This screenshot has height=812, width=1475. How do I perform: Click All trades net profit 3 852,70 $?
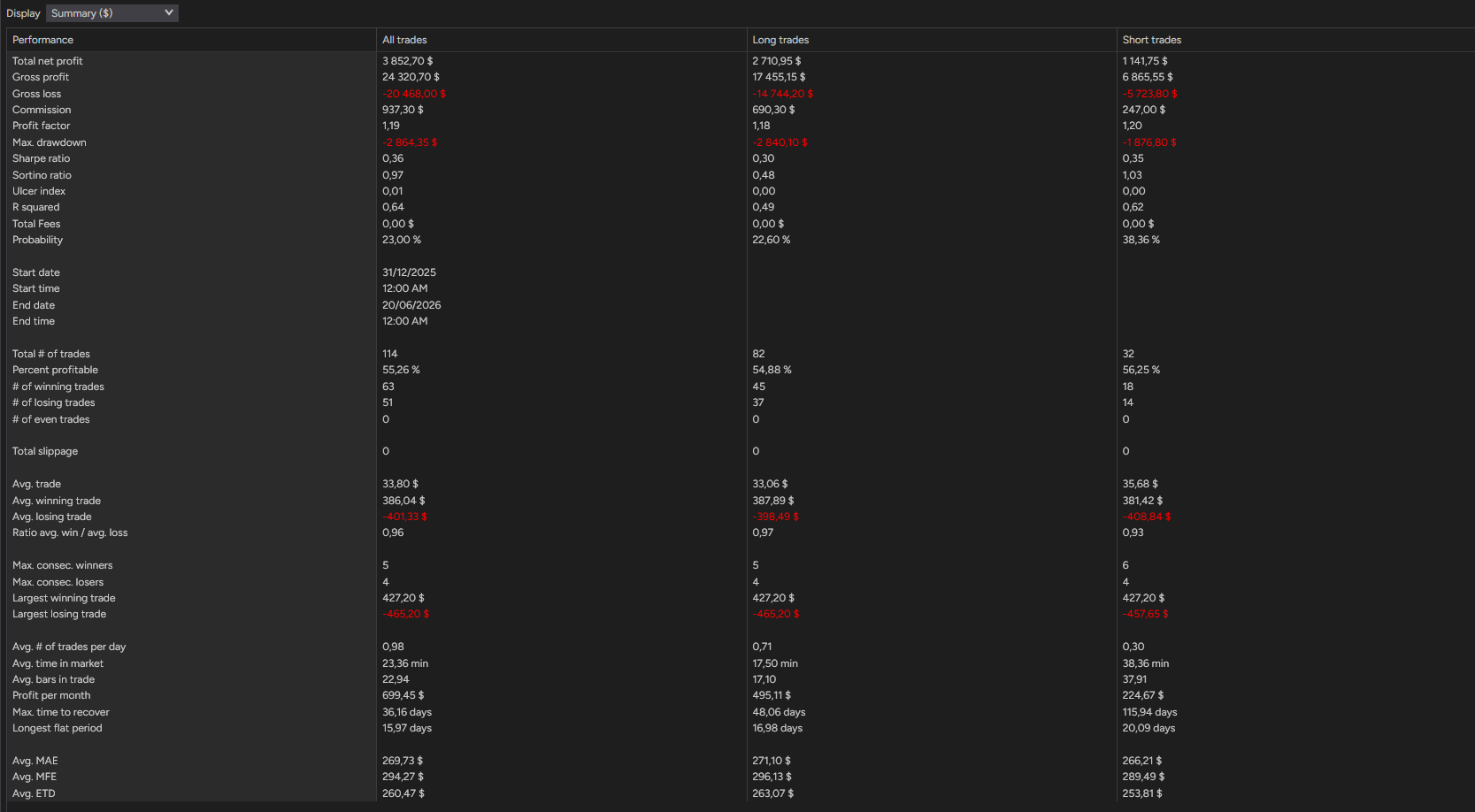coord(408,61)
